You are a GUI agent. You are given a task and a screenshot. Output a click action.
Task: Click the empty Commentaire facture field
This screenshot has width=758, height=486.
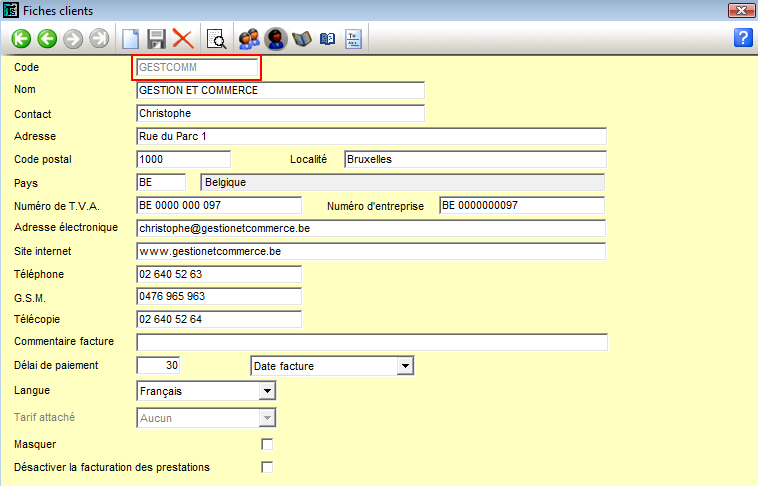(372, 342)
